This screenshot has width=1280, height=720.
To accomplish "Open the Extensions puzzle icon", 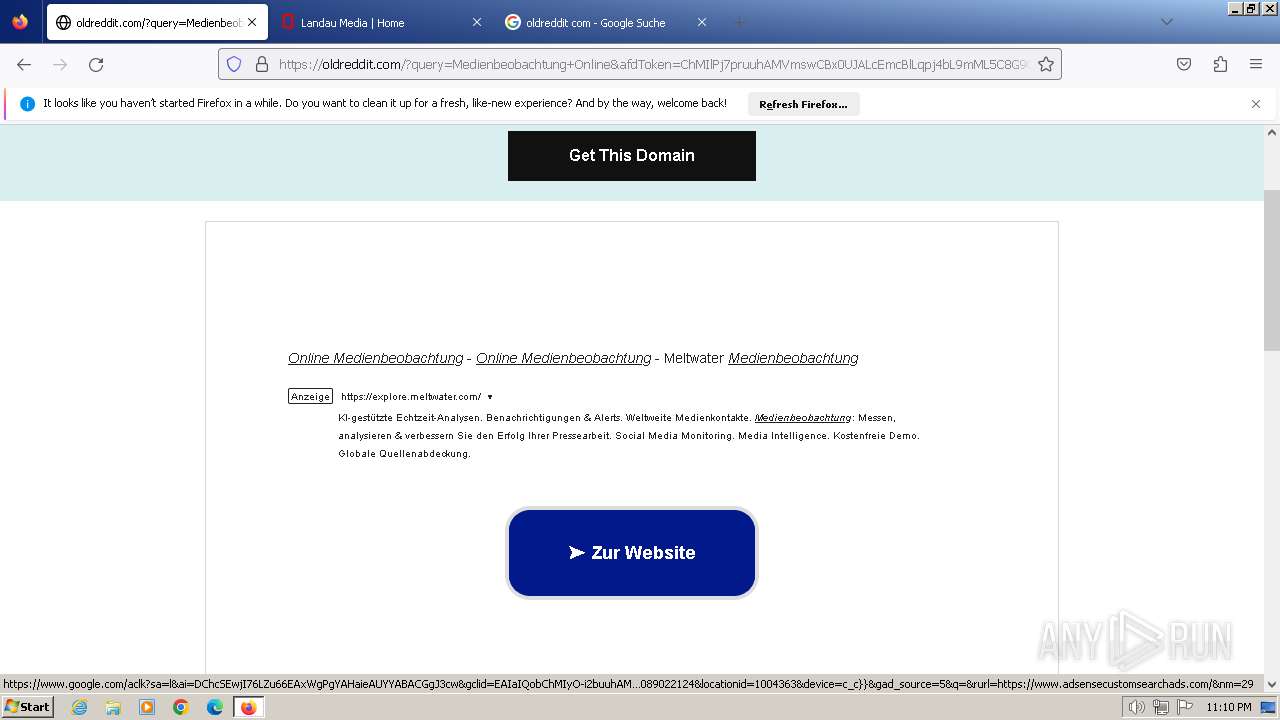I will point(1220,64).
